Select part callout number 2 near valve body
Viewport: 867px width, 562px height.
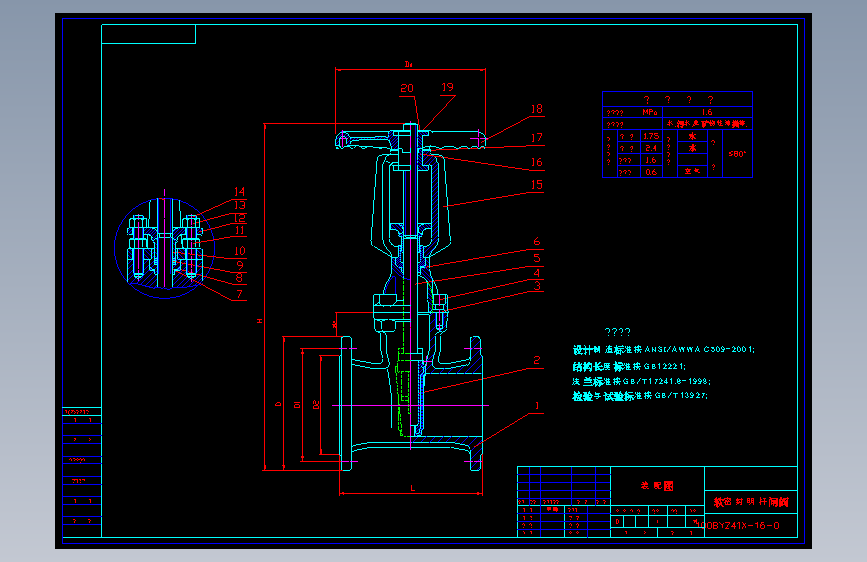click(x=536, y=361)
